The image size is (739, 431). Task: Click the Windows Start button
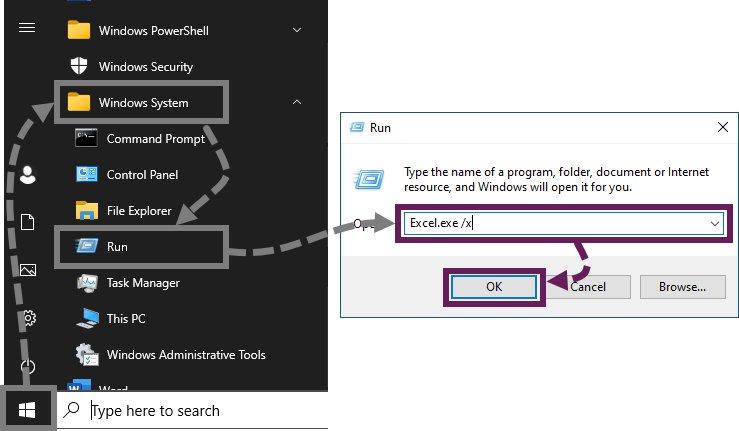pos(27,410)
